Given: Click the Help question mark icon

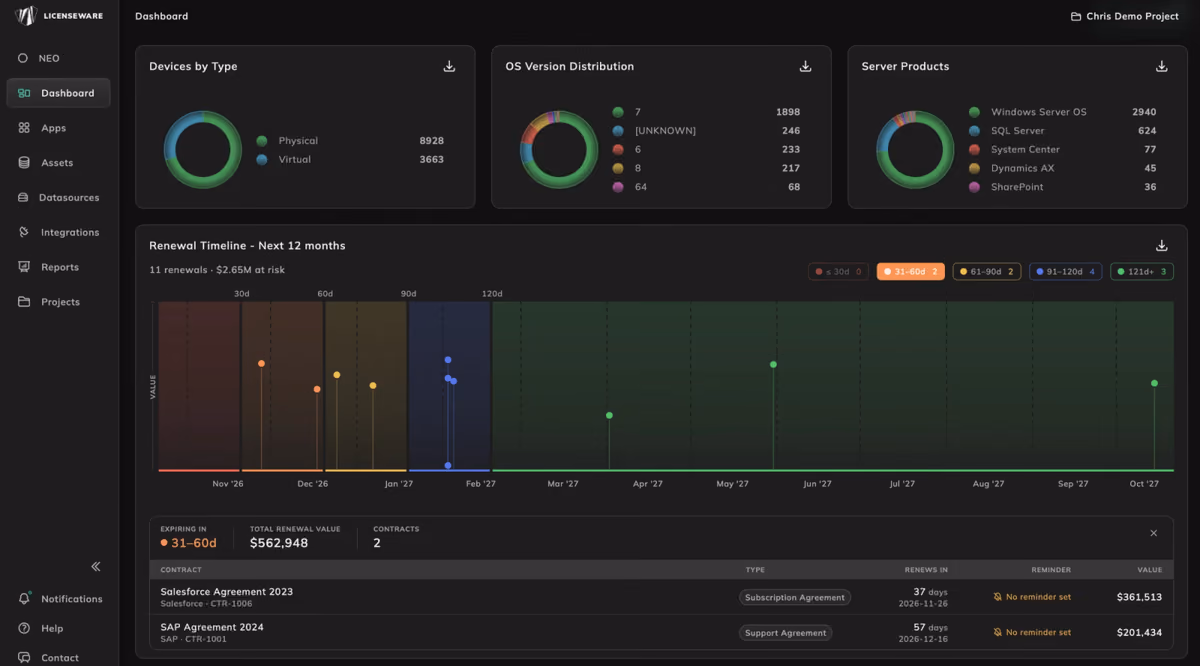Looking at the screenshot, I should click(x=23, y=628).
